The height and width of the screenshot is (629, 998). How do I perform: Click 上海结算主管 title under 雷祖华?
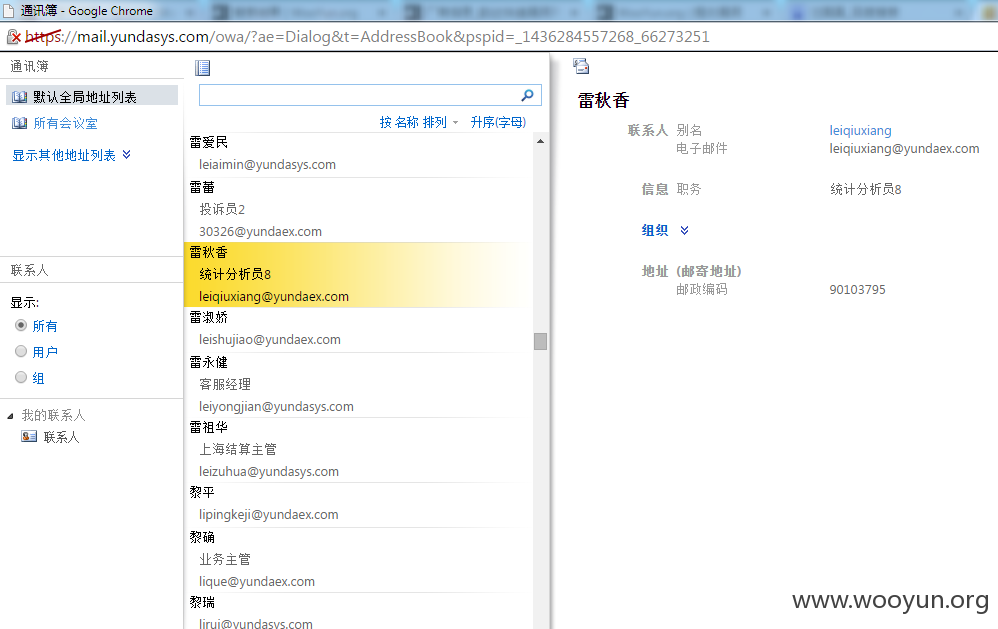pos(238,449)
